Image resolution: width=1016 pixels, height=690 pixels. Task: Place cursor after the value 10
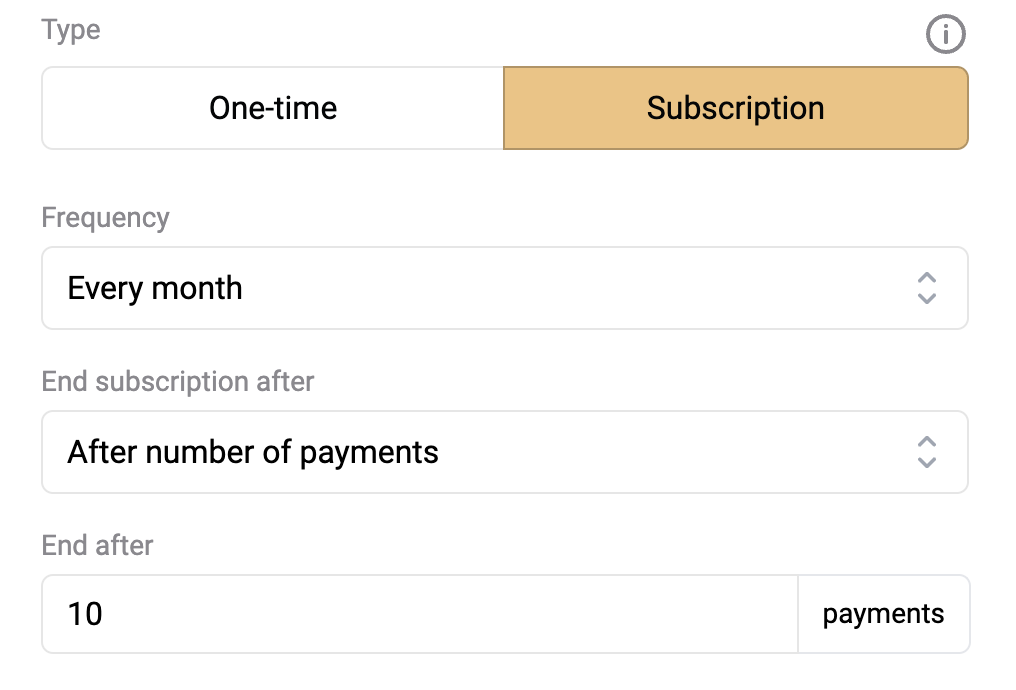105,614
